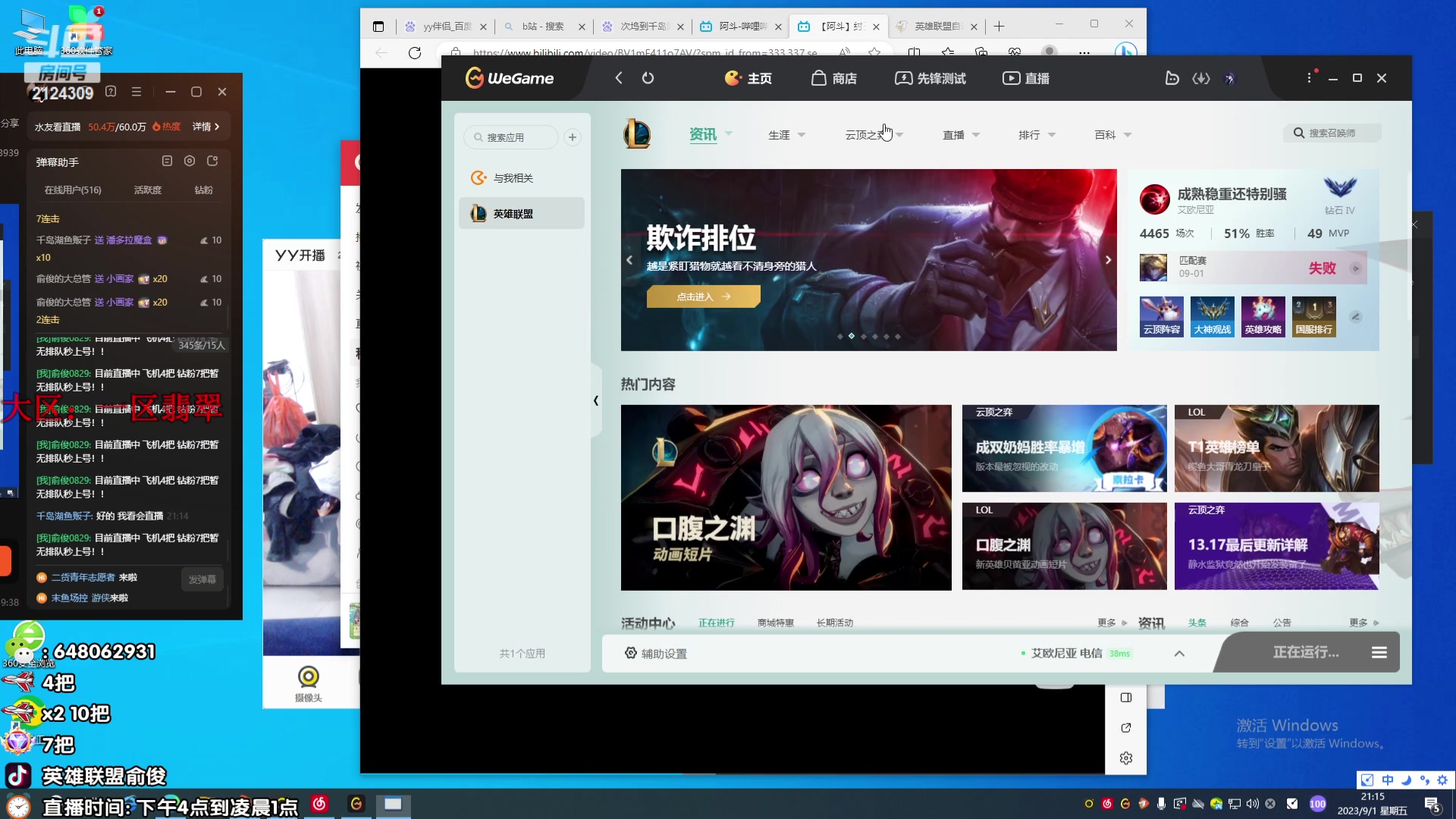1456x819 pixels.
Task: Switch to the 公告 news tab
Action: 1282,623
